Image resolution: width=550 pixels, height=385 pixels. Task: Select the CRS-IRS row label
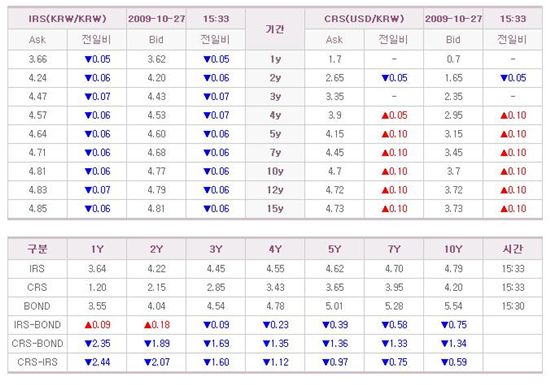37,362
